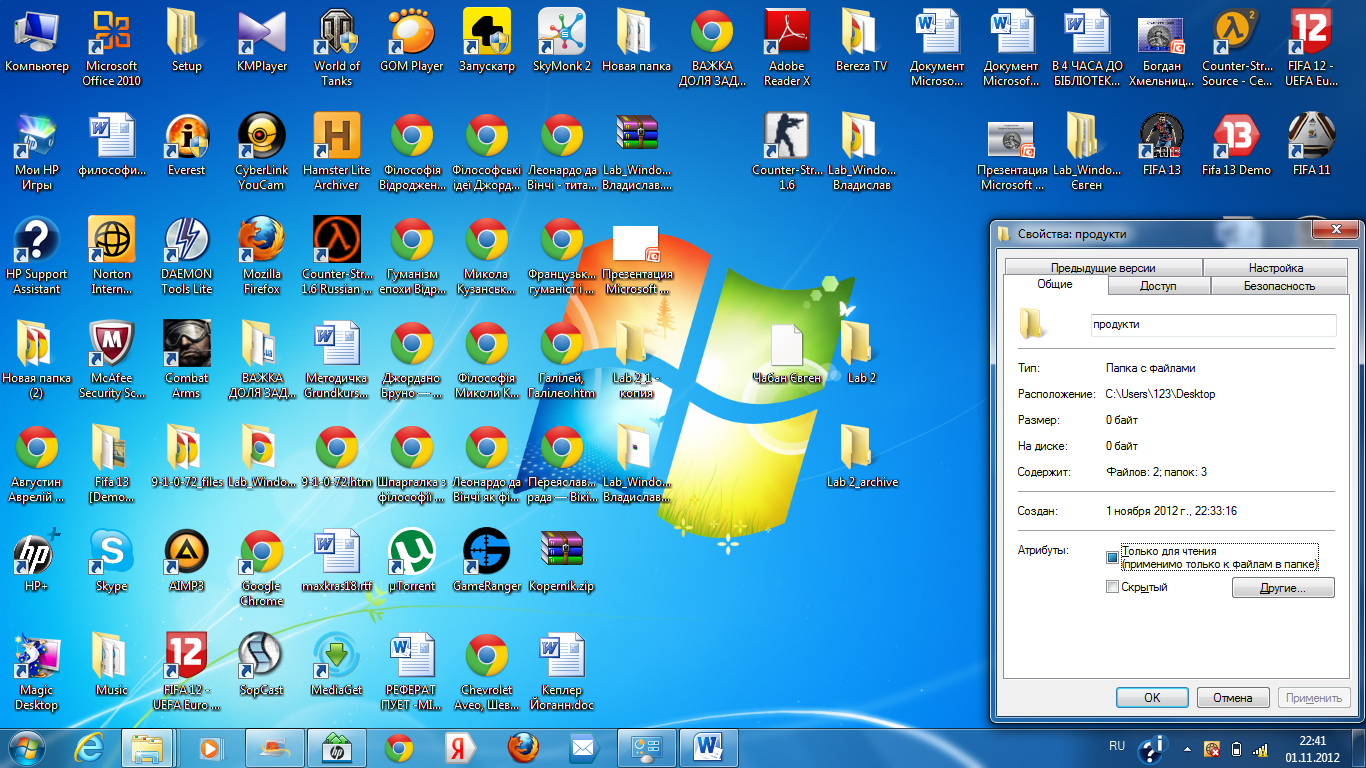Click the OK button in properties dialog
1366x768 pixels.
pos(1152,698)
